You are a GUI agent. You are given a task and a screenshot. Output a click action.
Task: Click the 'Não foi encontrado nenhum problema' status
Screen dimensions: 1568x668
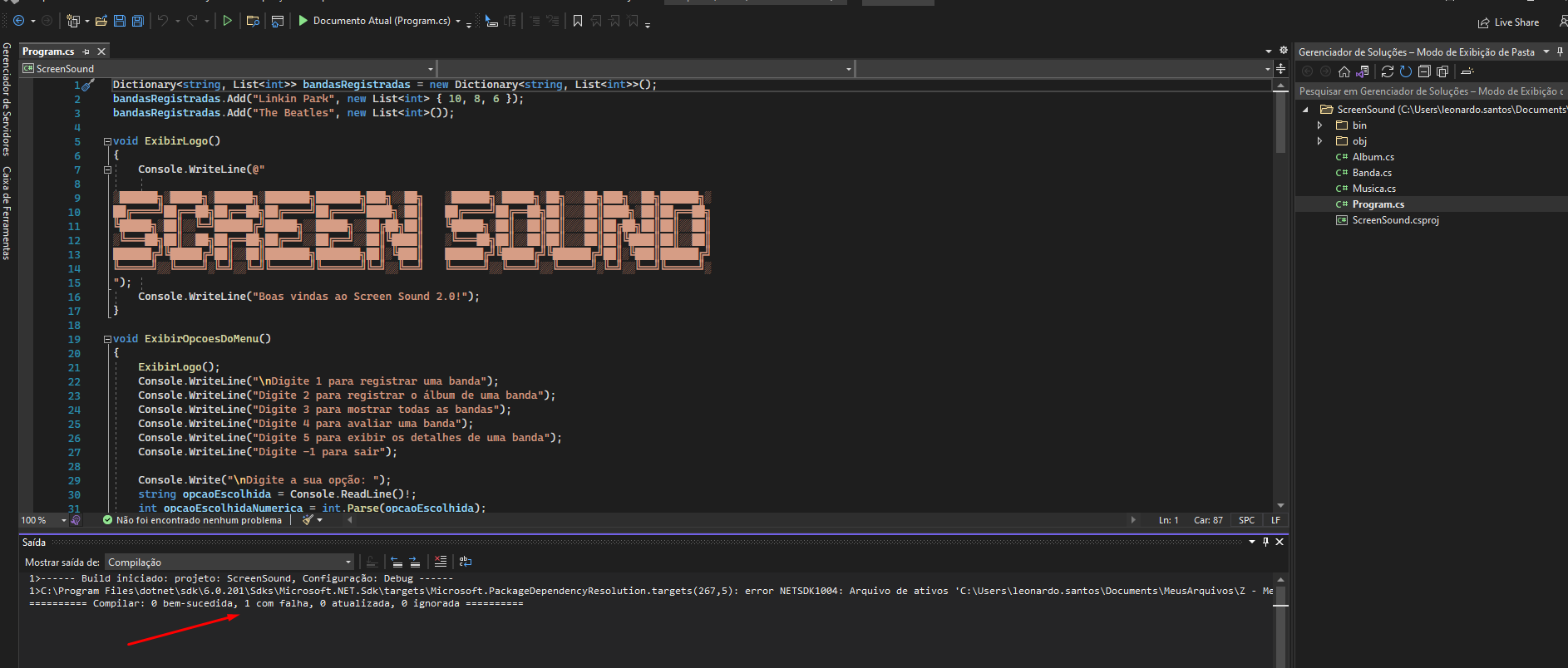192,520
